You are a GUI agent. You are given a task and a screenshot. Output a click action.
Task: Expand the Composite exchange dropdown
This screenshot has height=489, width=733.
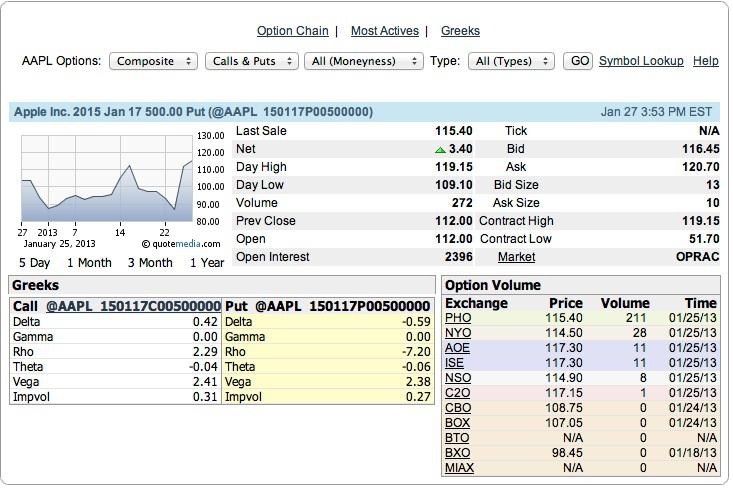[x=153, y=61]
